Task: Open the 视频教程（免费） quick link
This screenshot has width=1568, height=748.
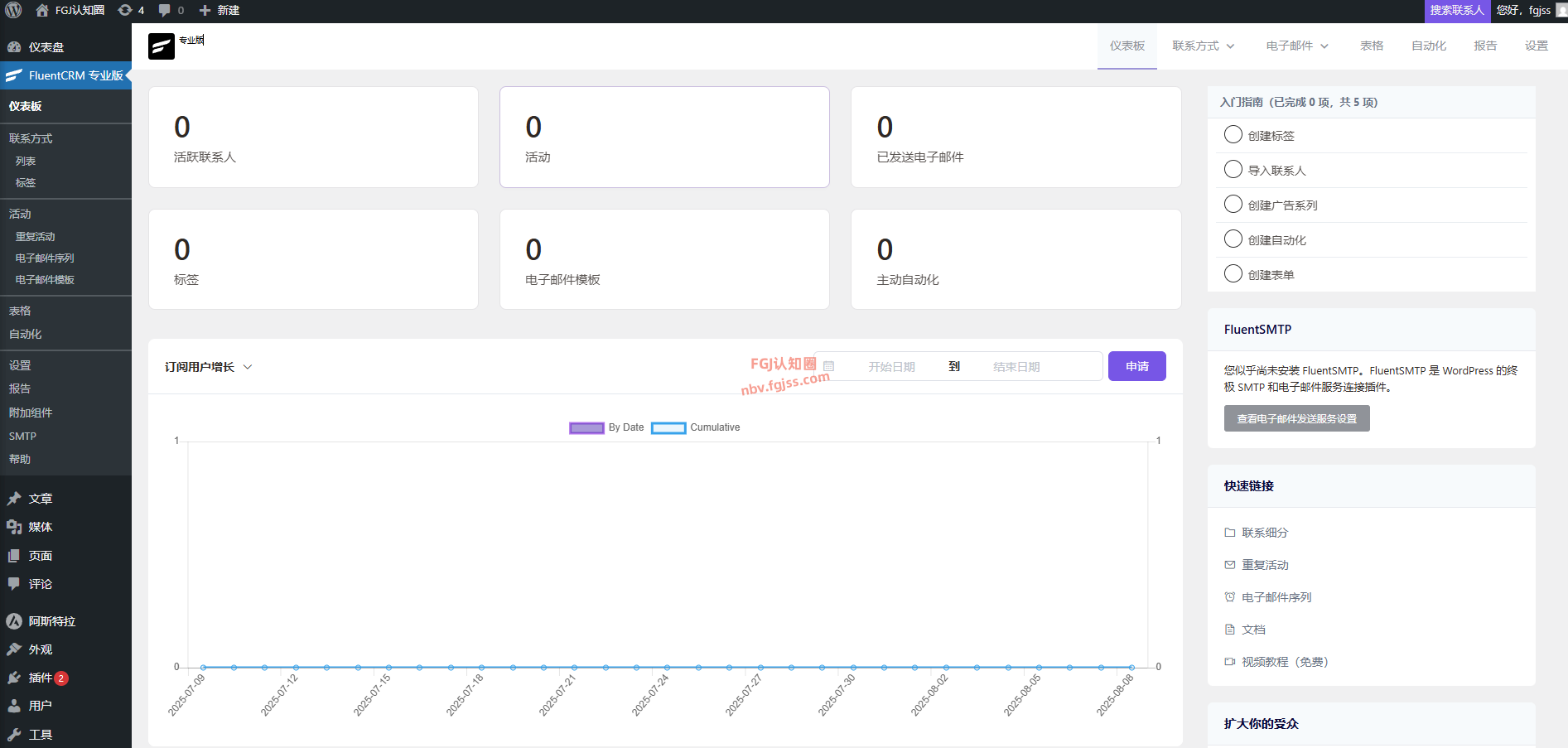Action: pyautogui.click(x=1285, y=662)
